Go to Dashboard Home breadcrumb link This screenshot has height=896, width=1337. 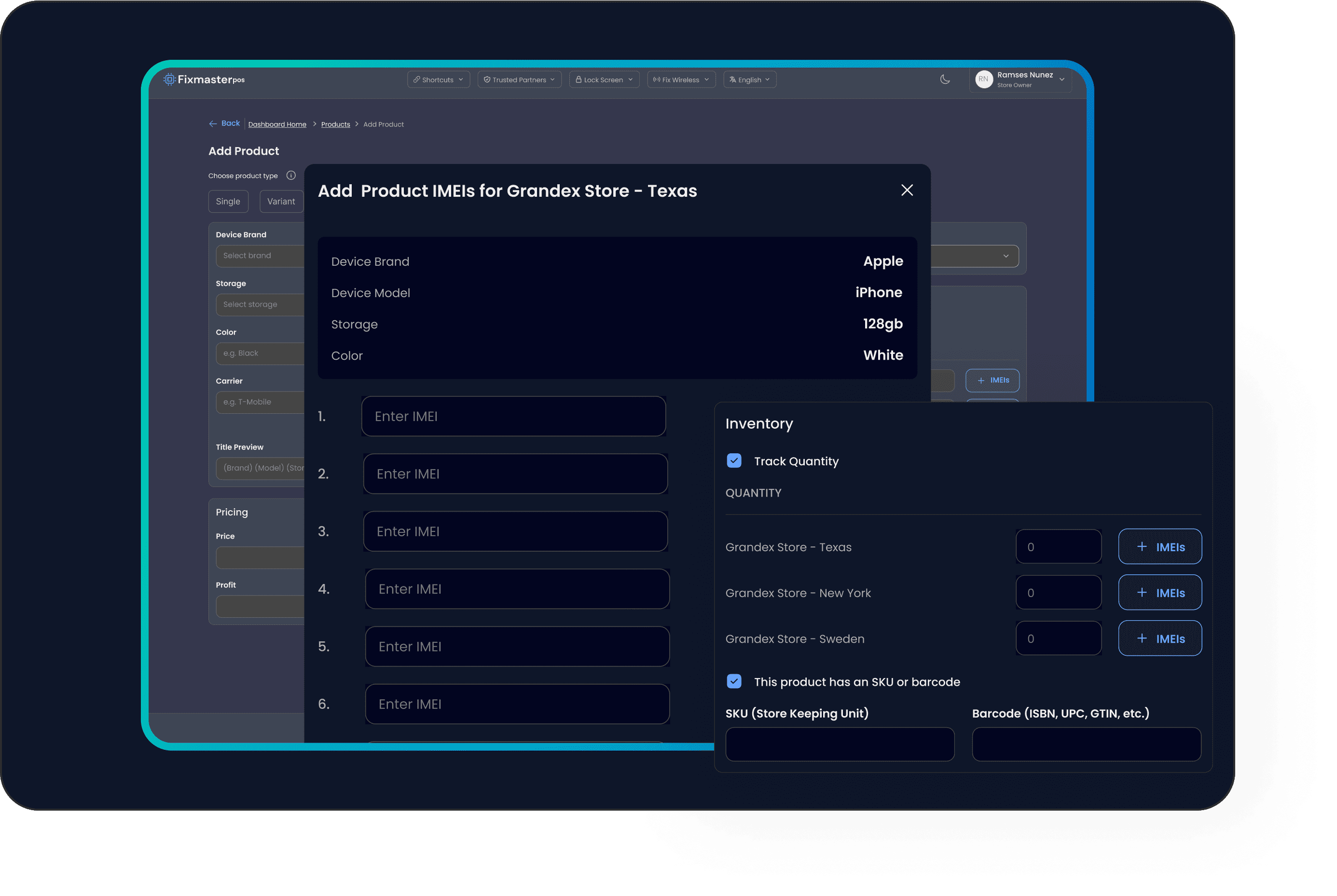277,124
